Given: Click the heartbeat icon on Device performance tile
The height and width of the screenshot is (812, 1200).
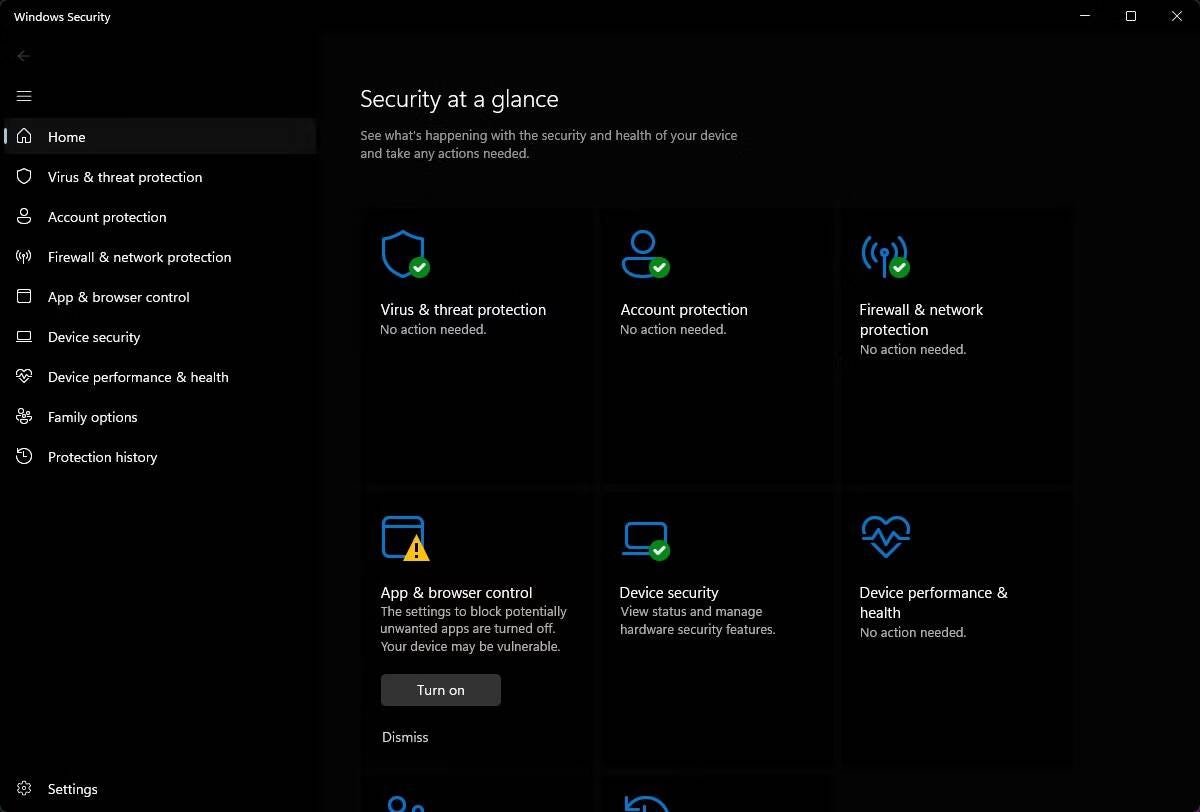Looking at the screenshot, I should point(884,536).
